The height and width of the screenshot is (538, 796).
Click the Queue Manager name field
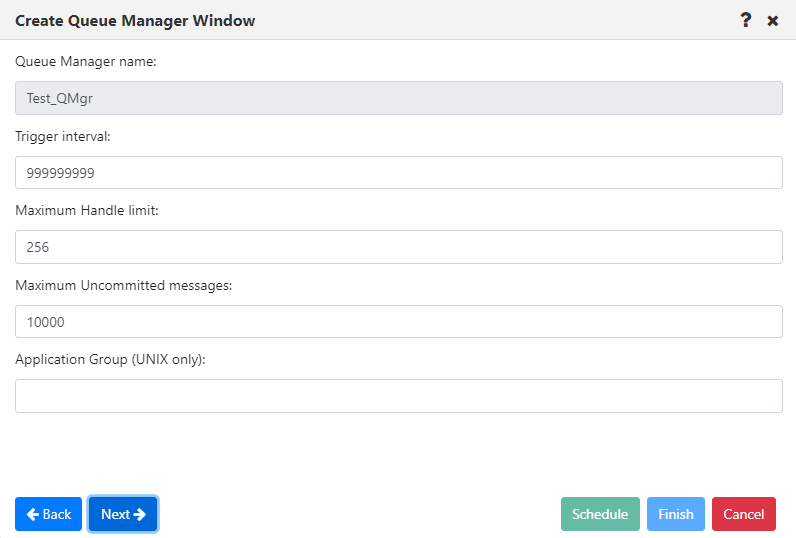click(x=399, y=98)
